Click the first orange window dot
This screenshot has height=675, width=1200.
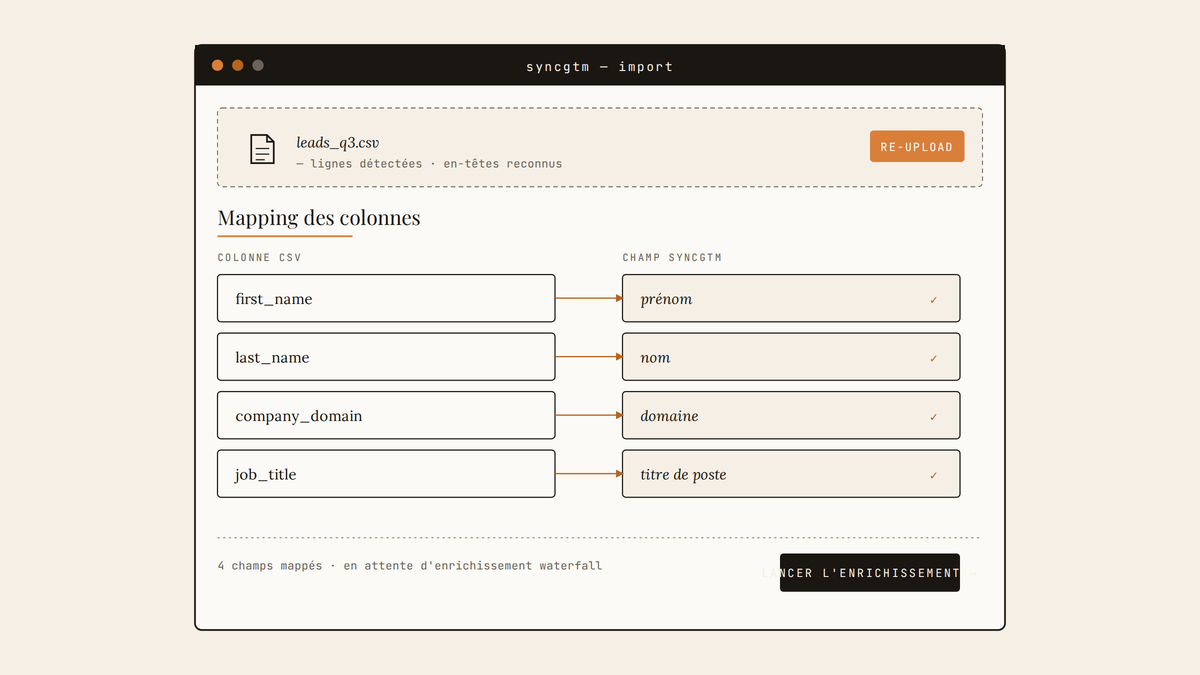pos(217,65)
